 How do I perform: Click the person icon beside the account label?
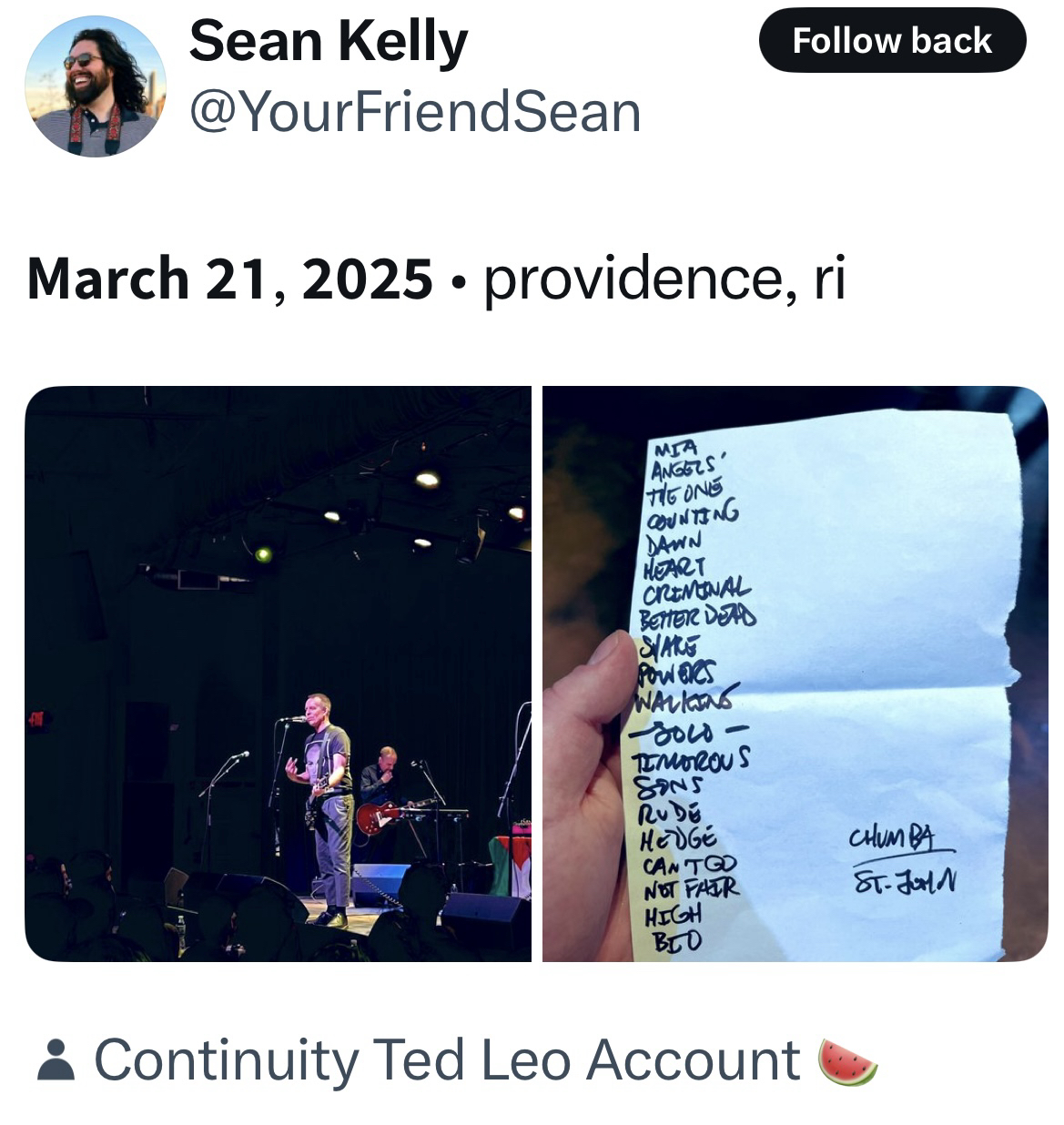coord(56,1060)
